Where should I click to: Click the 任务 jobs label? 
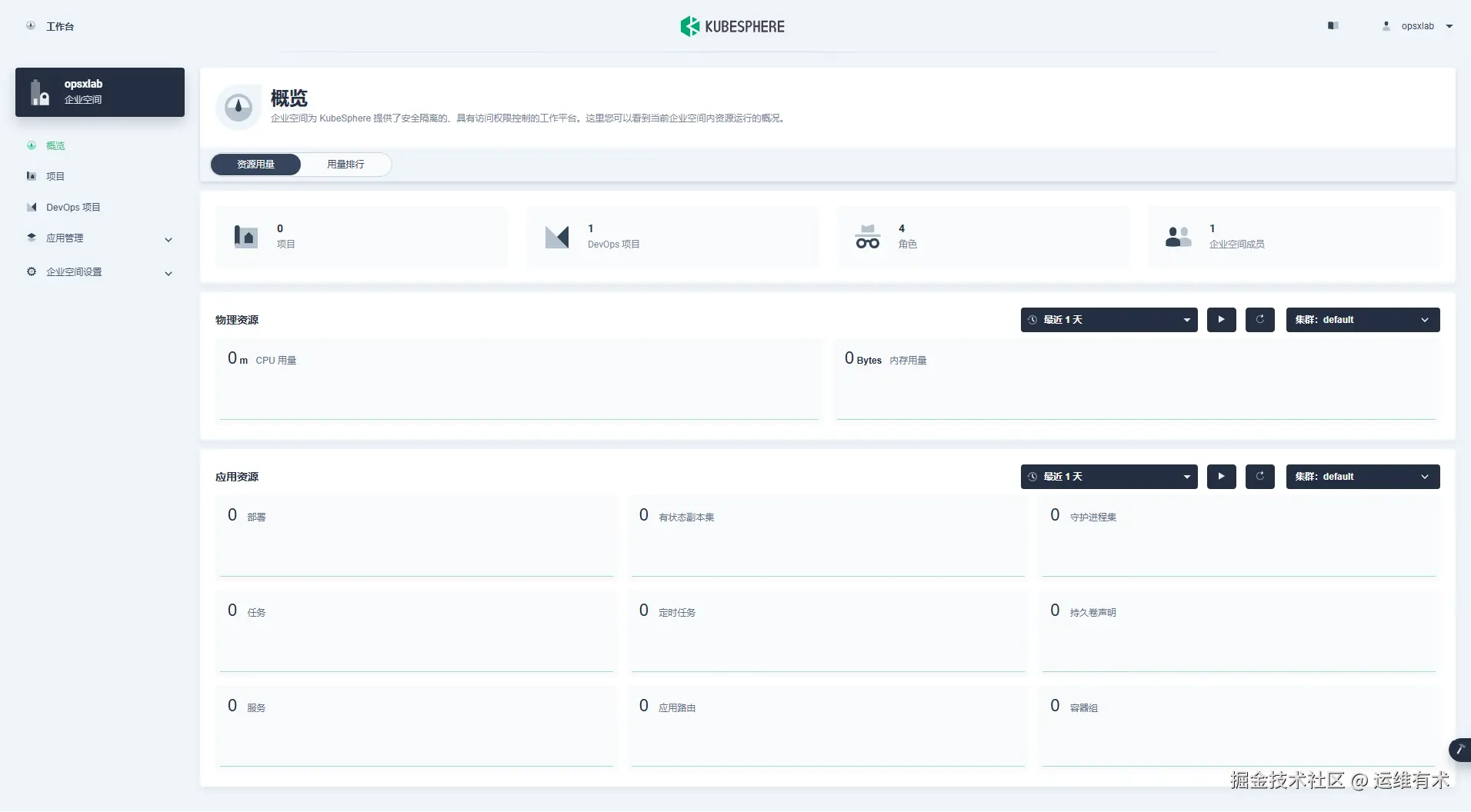256,613
